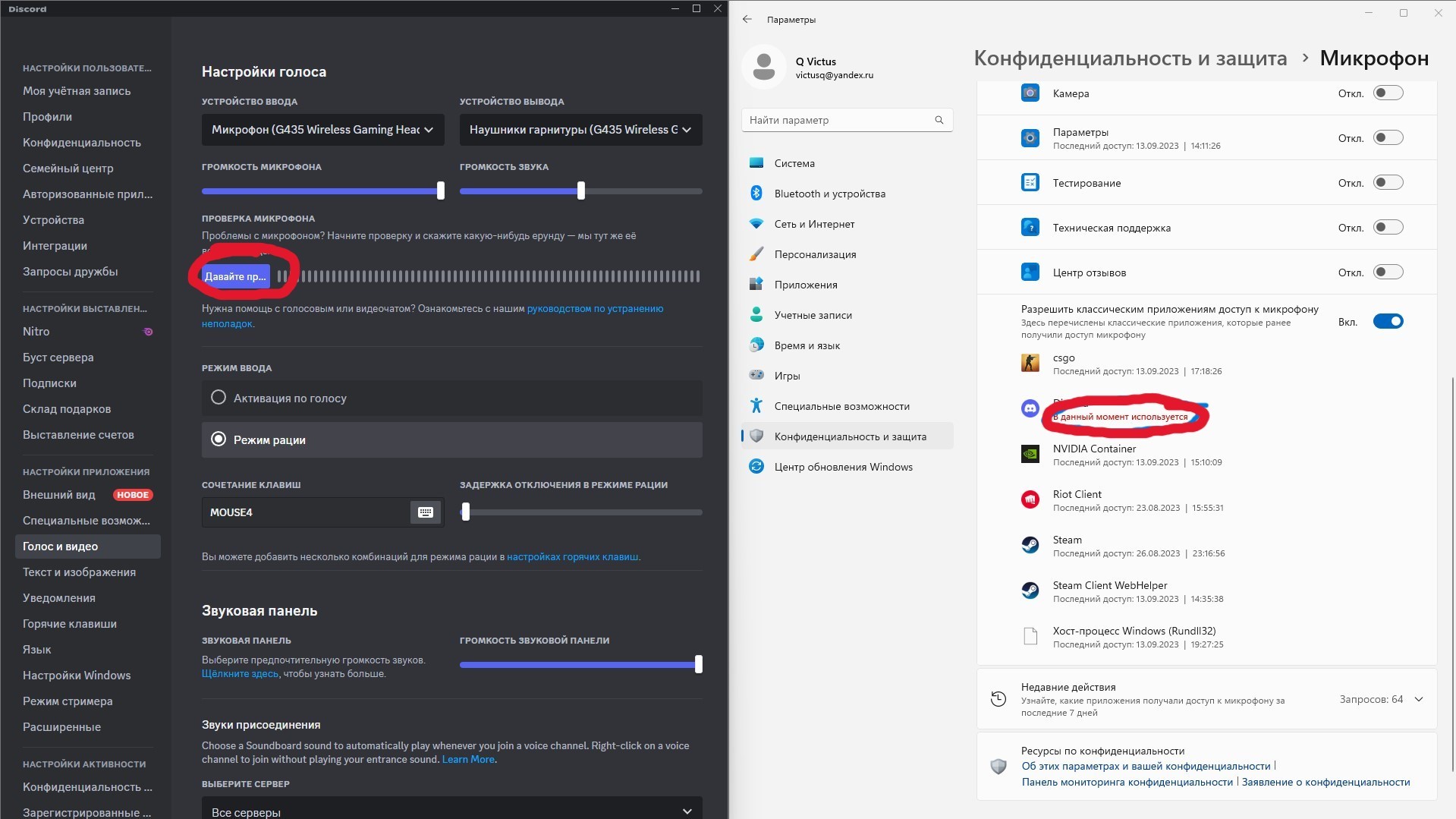1456x819 pixels.
Task: Click the csgo app icon
Action: point(1030,364)
